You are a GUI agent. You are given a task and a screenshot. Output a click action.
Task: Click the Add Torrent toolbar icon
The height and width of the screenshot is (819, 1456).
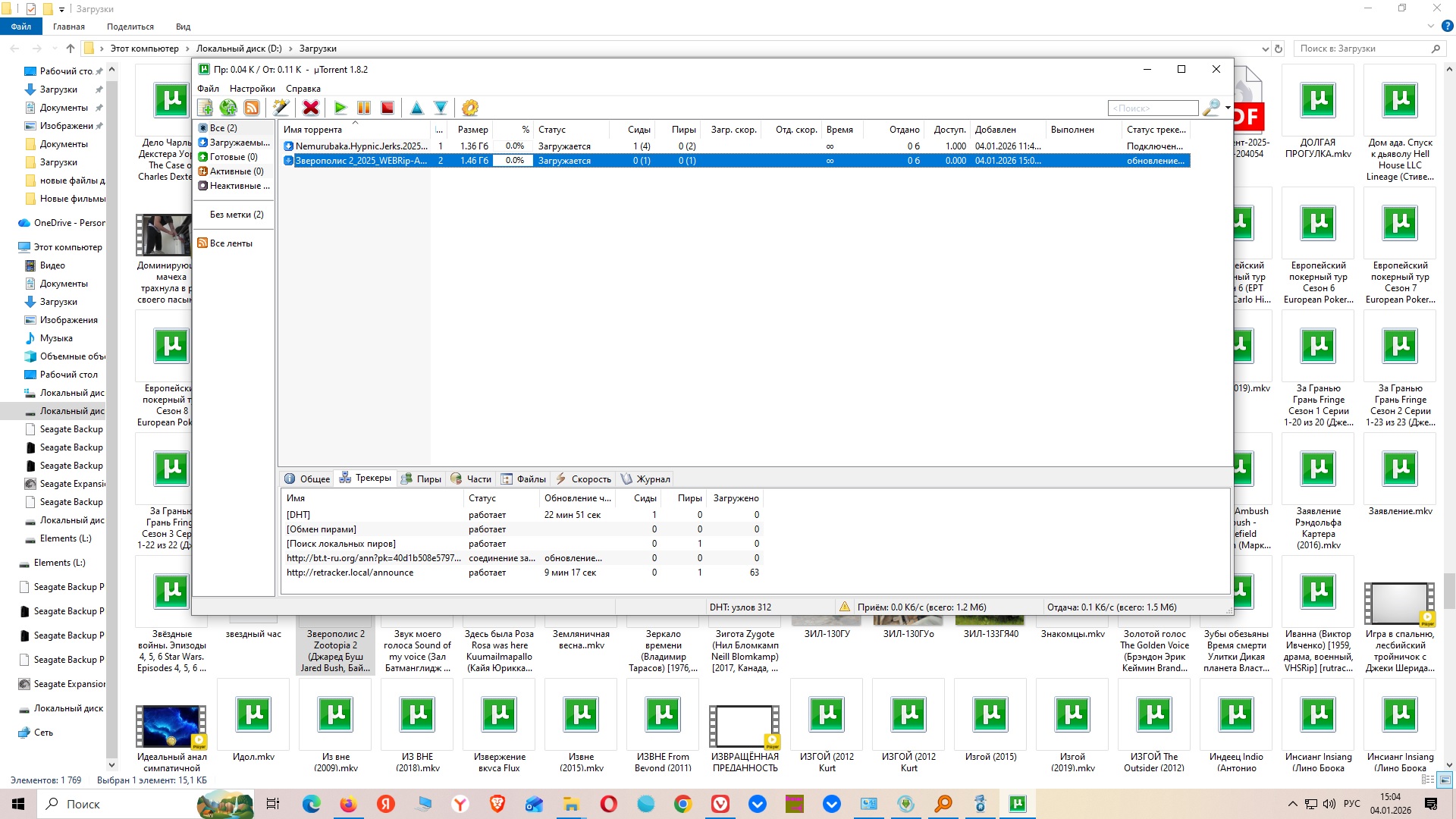coord(205,108)
